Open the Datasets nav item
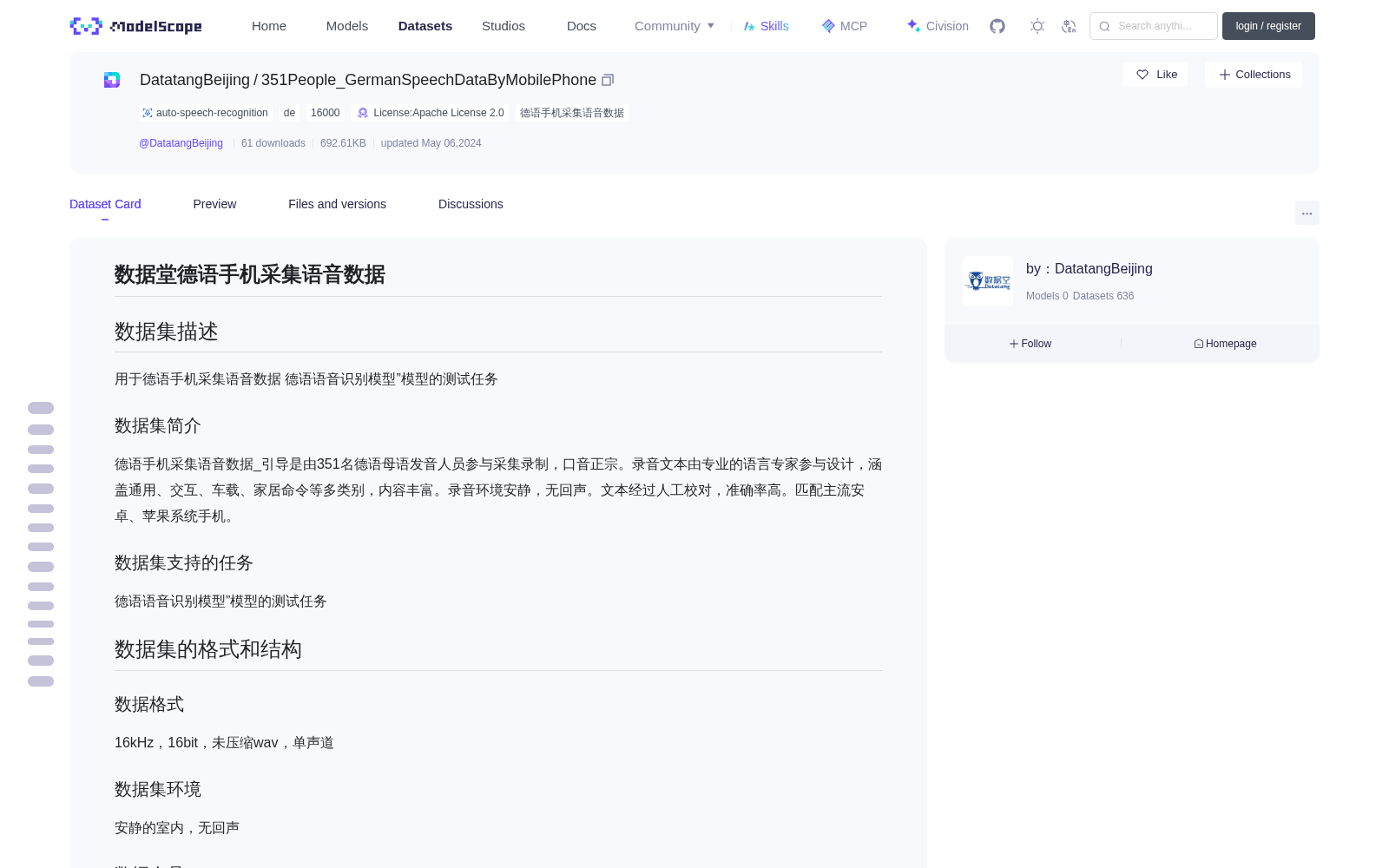1389x868 pixels. 425,26
